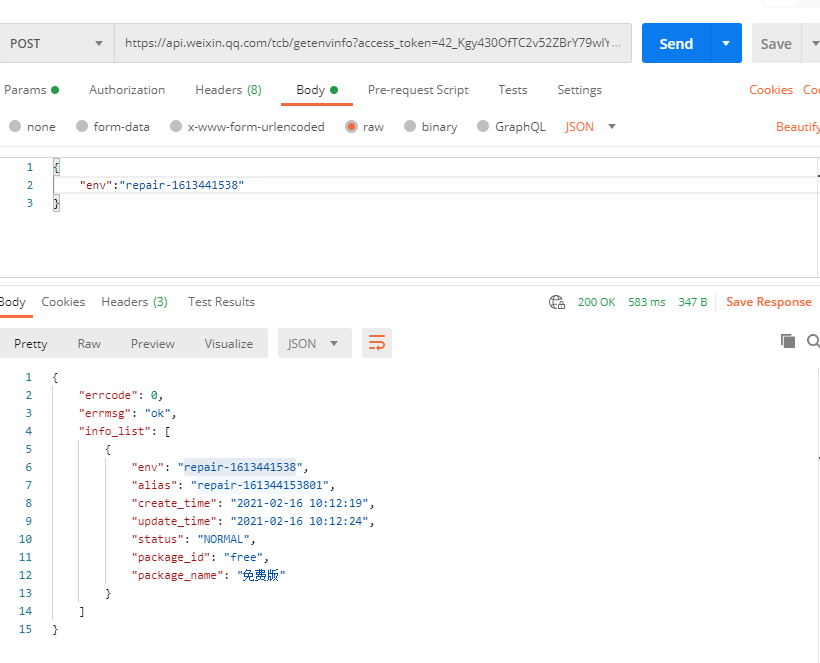Switch response view to Raw

point(89,344)
